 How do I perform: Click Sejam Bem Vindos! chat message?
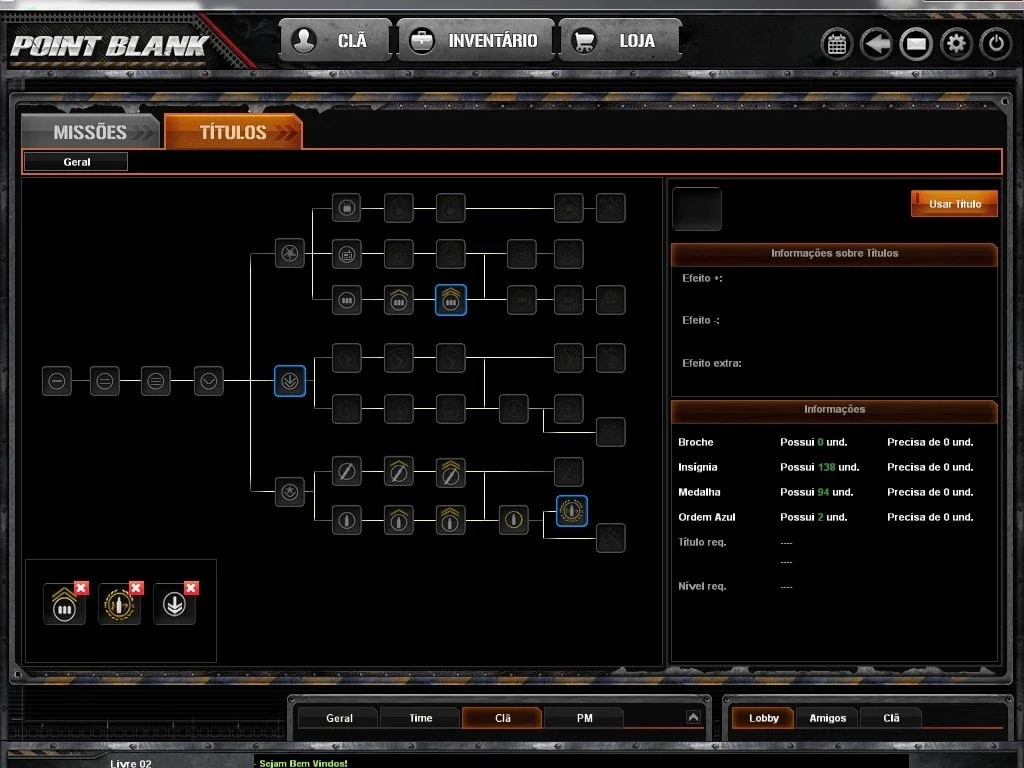click(303, 763)
